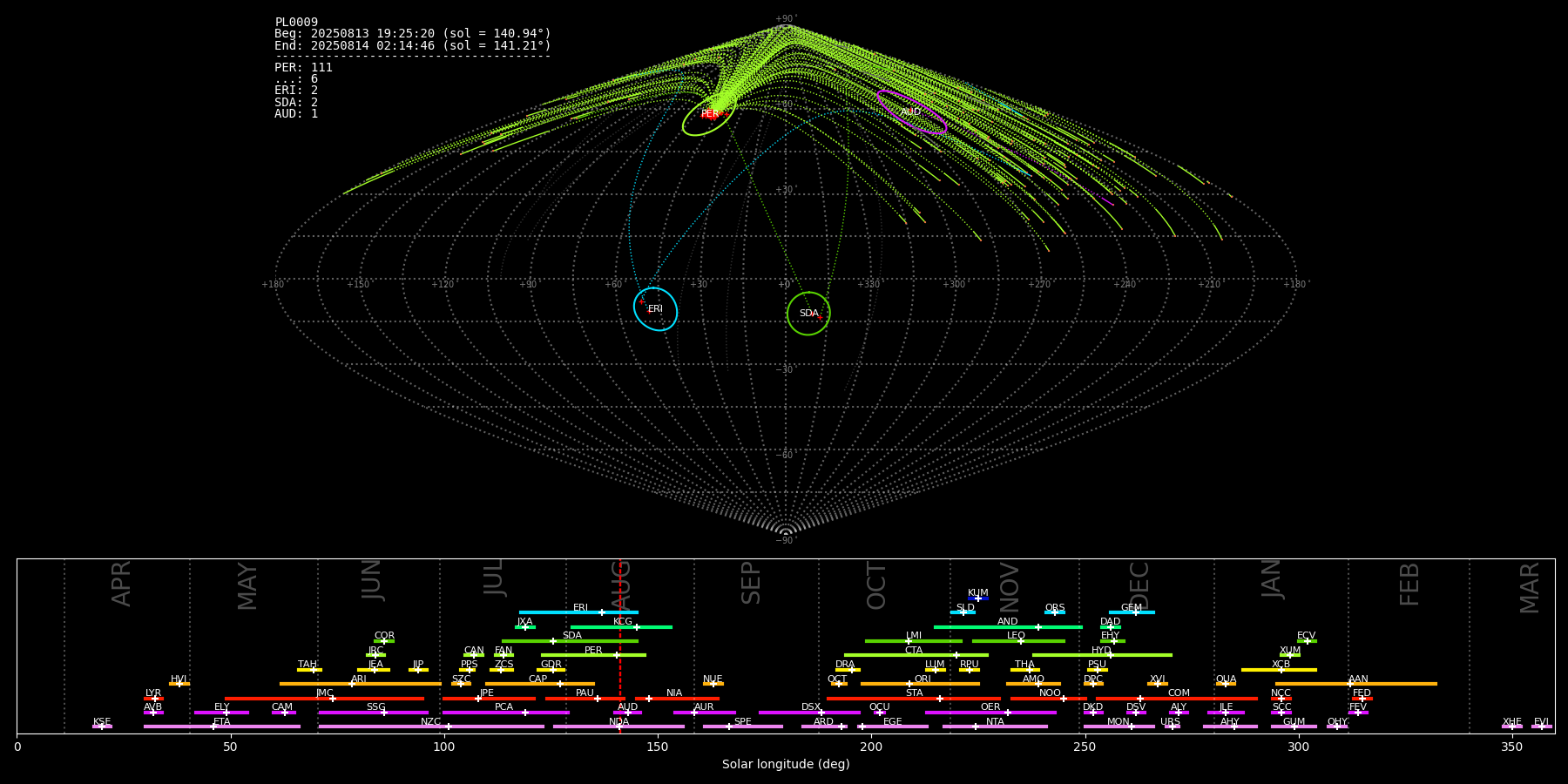Viewport: 1568px width, 784px height.
Task: Click the PER: 111 count line
Action: [x=303, y=68]
